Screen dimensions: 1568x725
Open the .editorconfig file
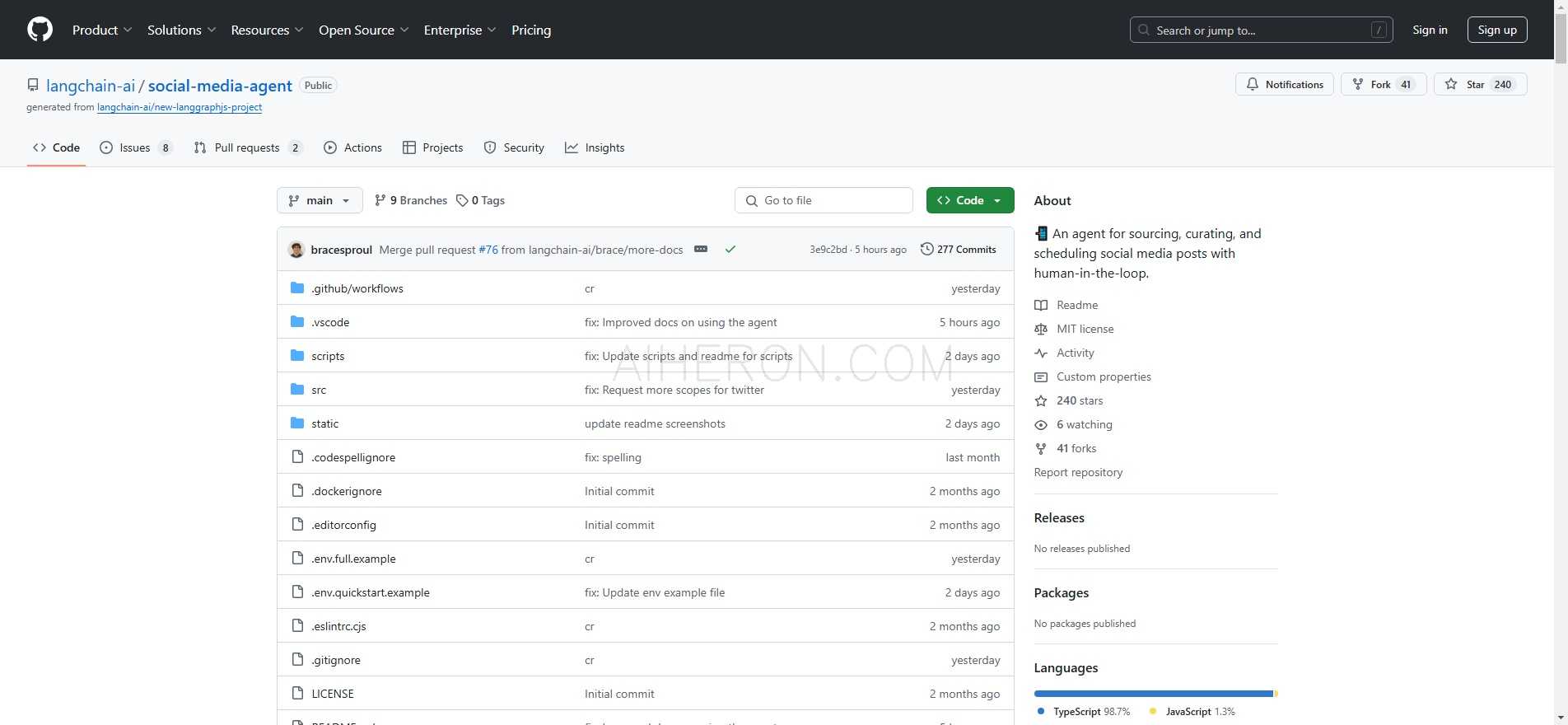click(x=343, y=525)
